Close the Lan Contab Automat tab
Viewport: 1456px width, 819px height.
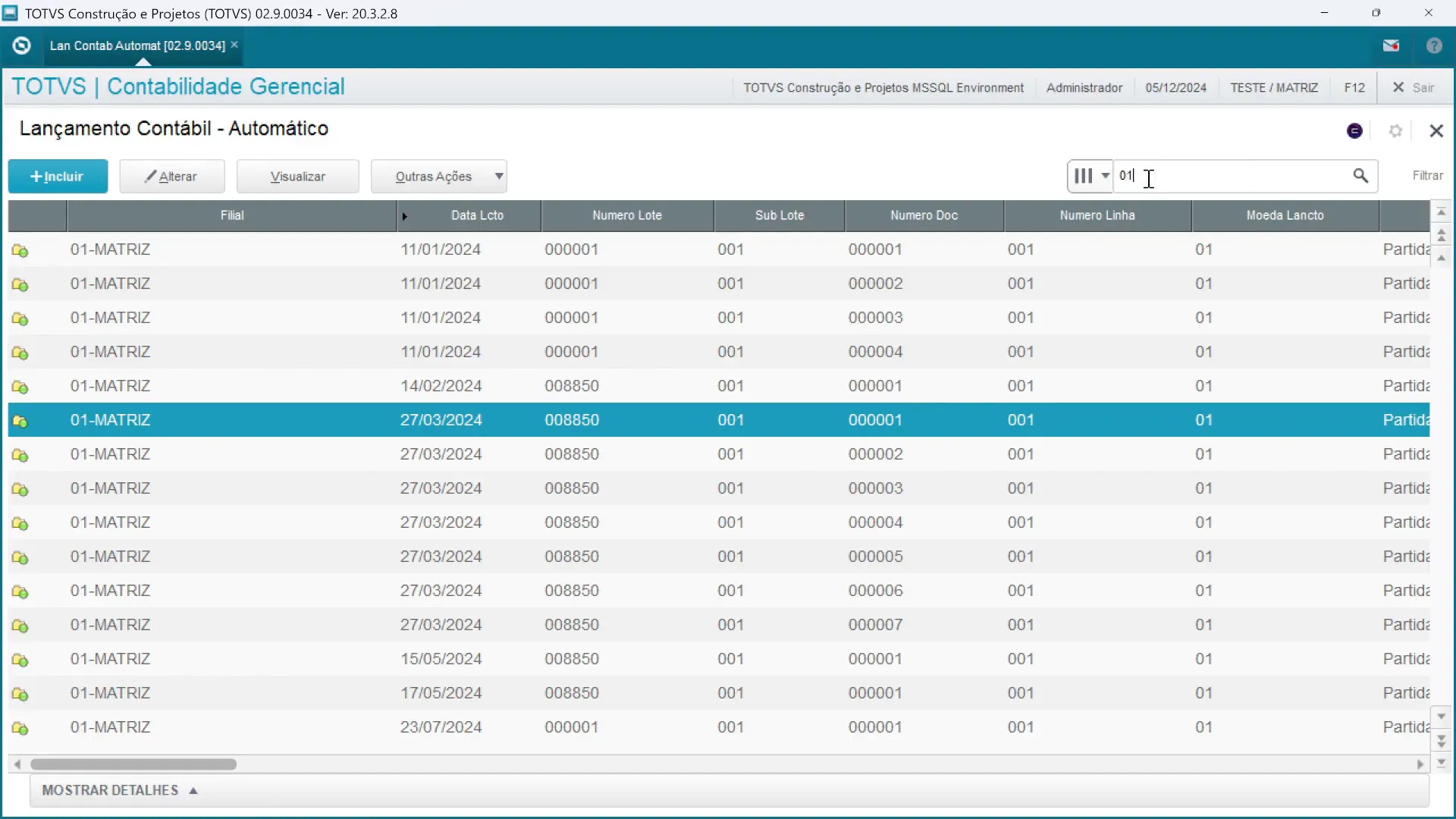[x=234, y=45]
